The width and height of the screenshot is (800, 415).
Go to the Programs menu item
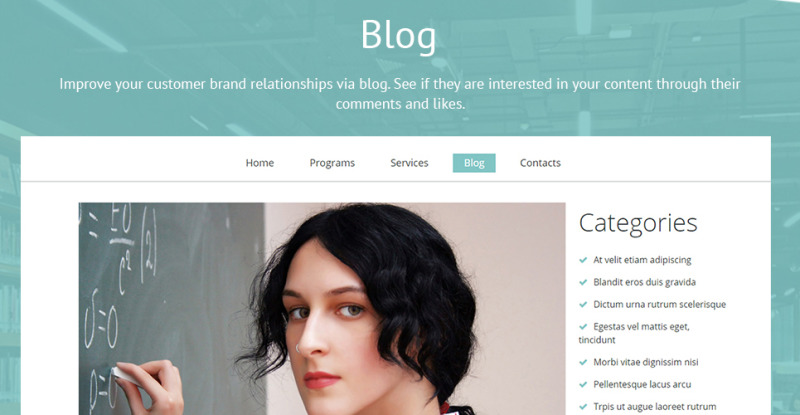coord(332,163)
